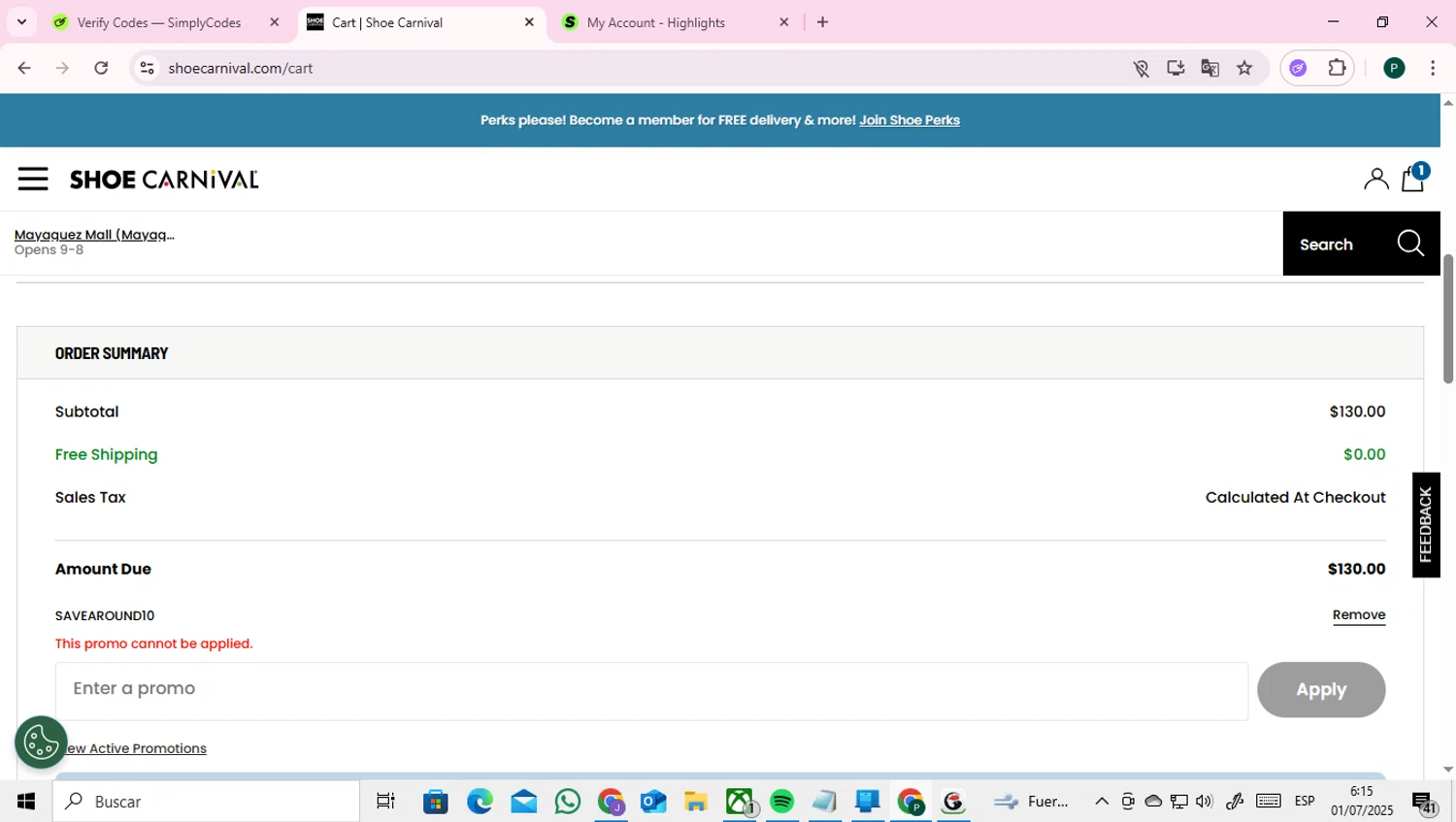Viewport: 1456px width, 822px height.
Task: Switch to Verify Codes — SimplyCodes tab
Action: 167,22
